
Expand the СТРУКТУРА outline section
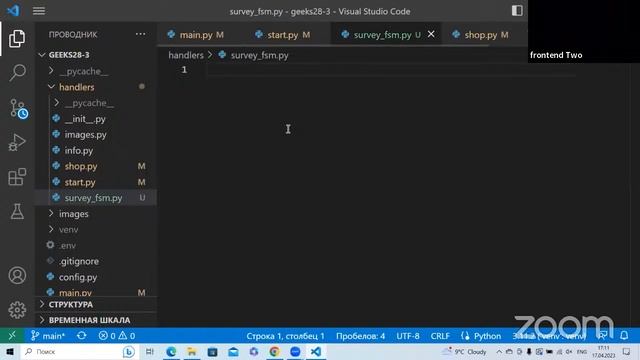pyautogui.click(x=96, y=304)
